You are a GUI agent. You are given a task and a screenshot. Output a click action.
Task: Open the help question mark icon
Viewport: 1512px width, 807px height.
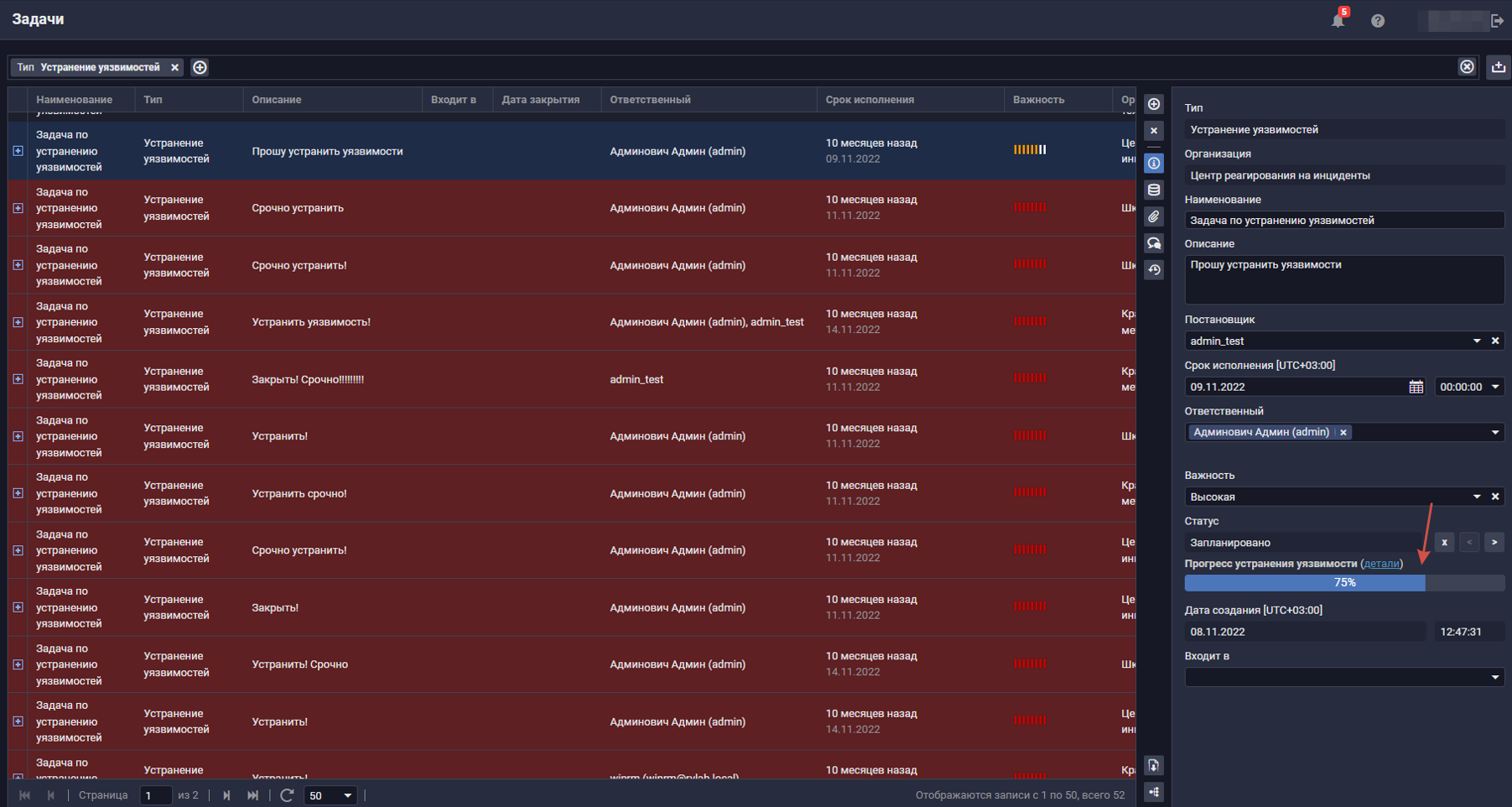tap(1378, 21)
